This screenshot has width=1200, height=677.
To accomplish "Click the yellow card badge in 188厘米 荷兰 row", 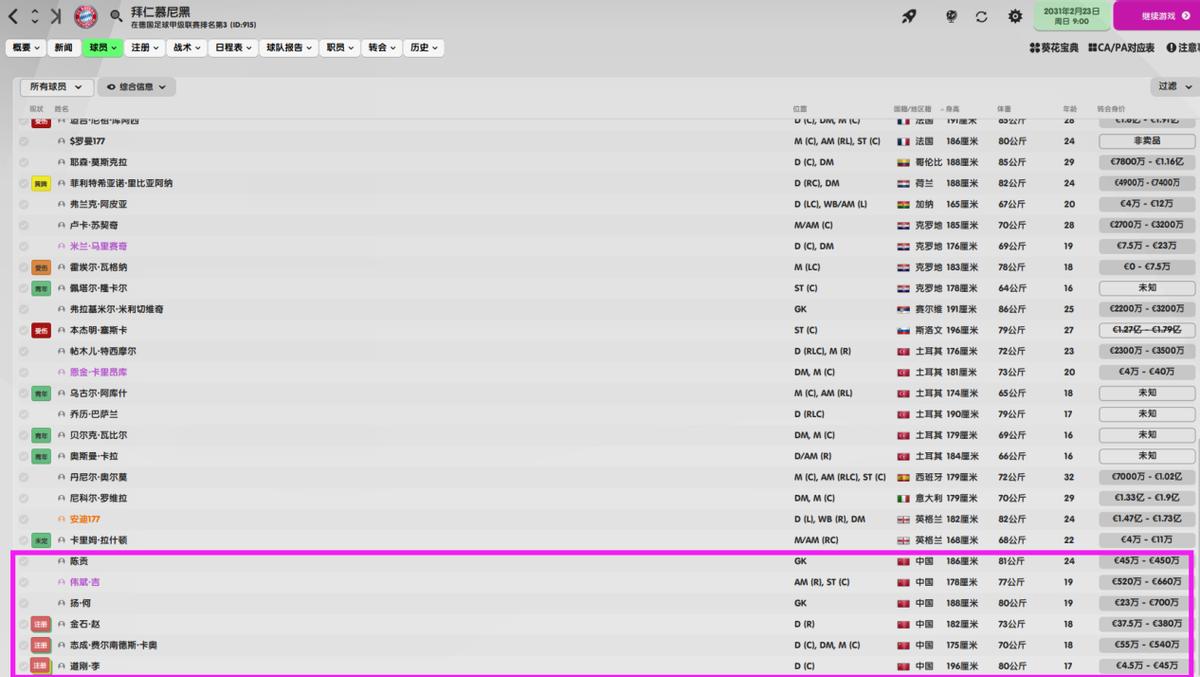I will coord(41,183).
